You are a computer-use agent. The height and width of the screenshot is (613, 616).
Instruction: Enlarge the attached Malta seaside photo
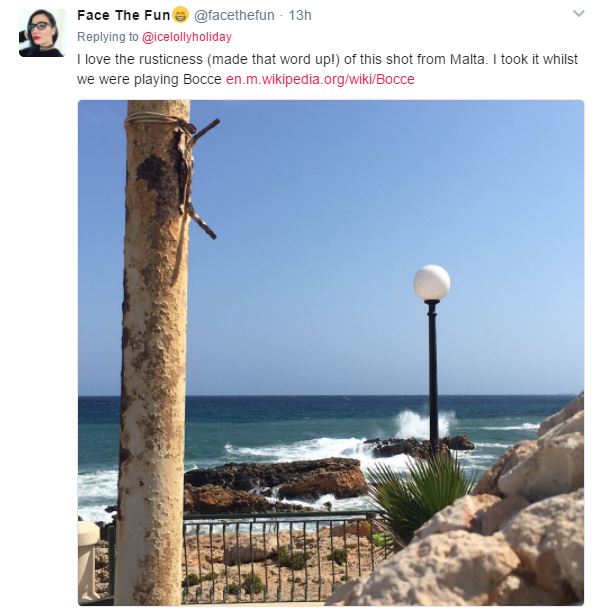click(331, 352)
